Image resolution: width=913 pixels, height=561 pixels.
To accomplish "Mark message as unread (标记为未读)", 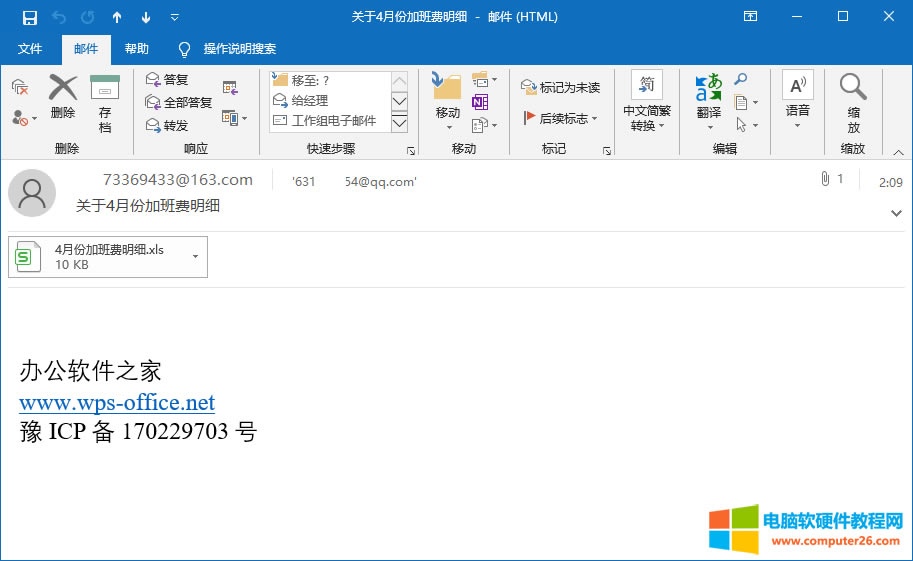I will [x=561, y=88].
